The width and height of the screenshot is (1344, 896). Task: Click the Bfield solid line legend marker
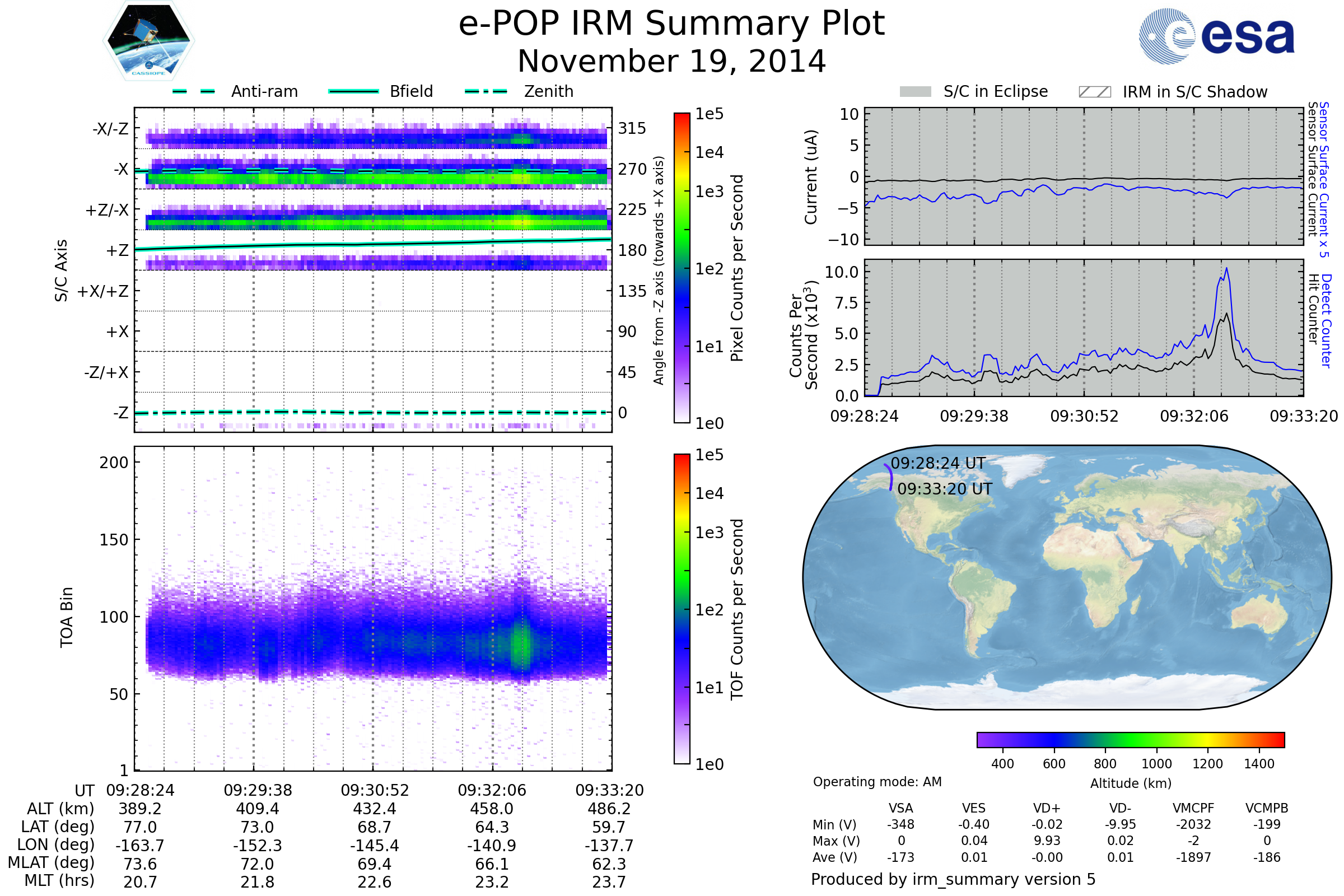(x=353, y=91)
